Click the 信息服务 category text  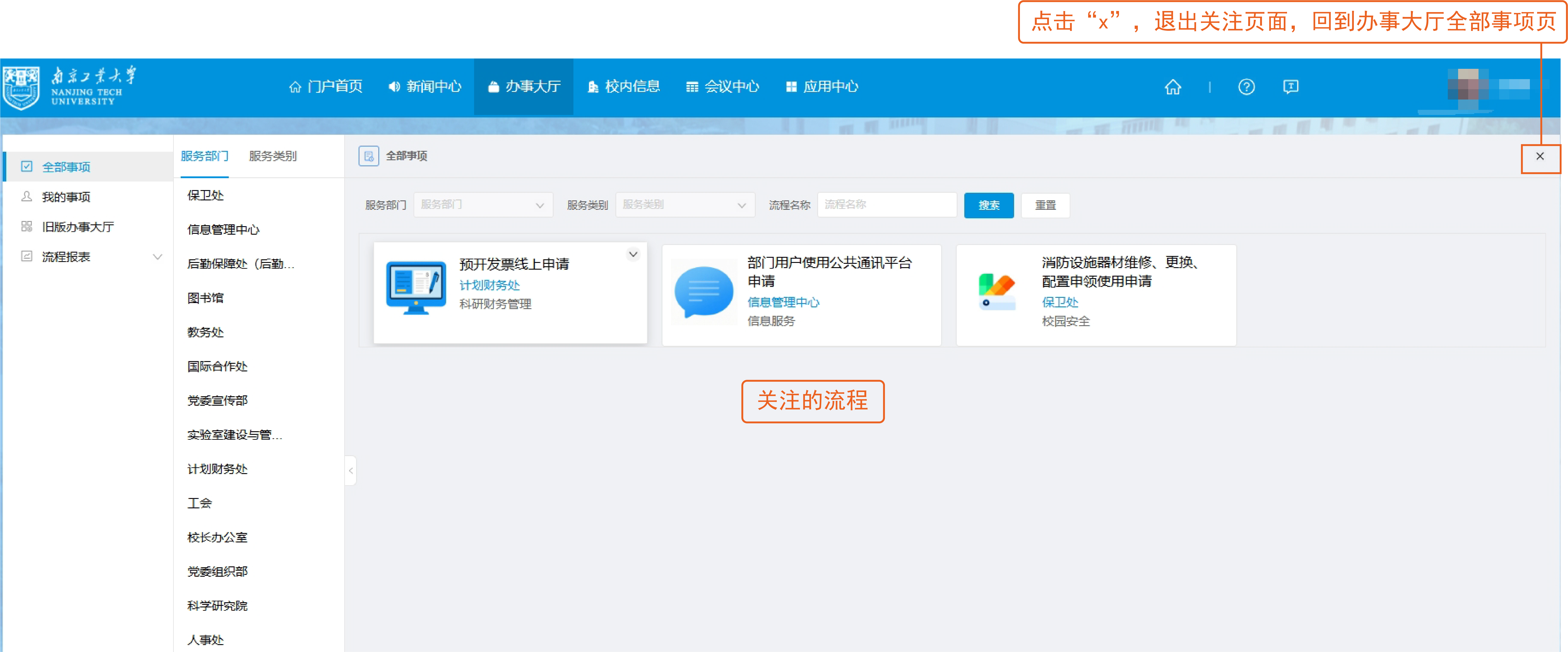tap(771, 321)
